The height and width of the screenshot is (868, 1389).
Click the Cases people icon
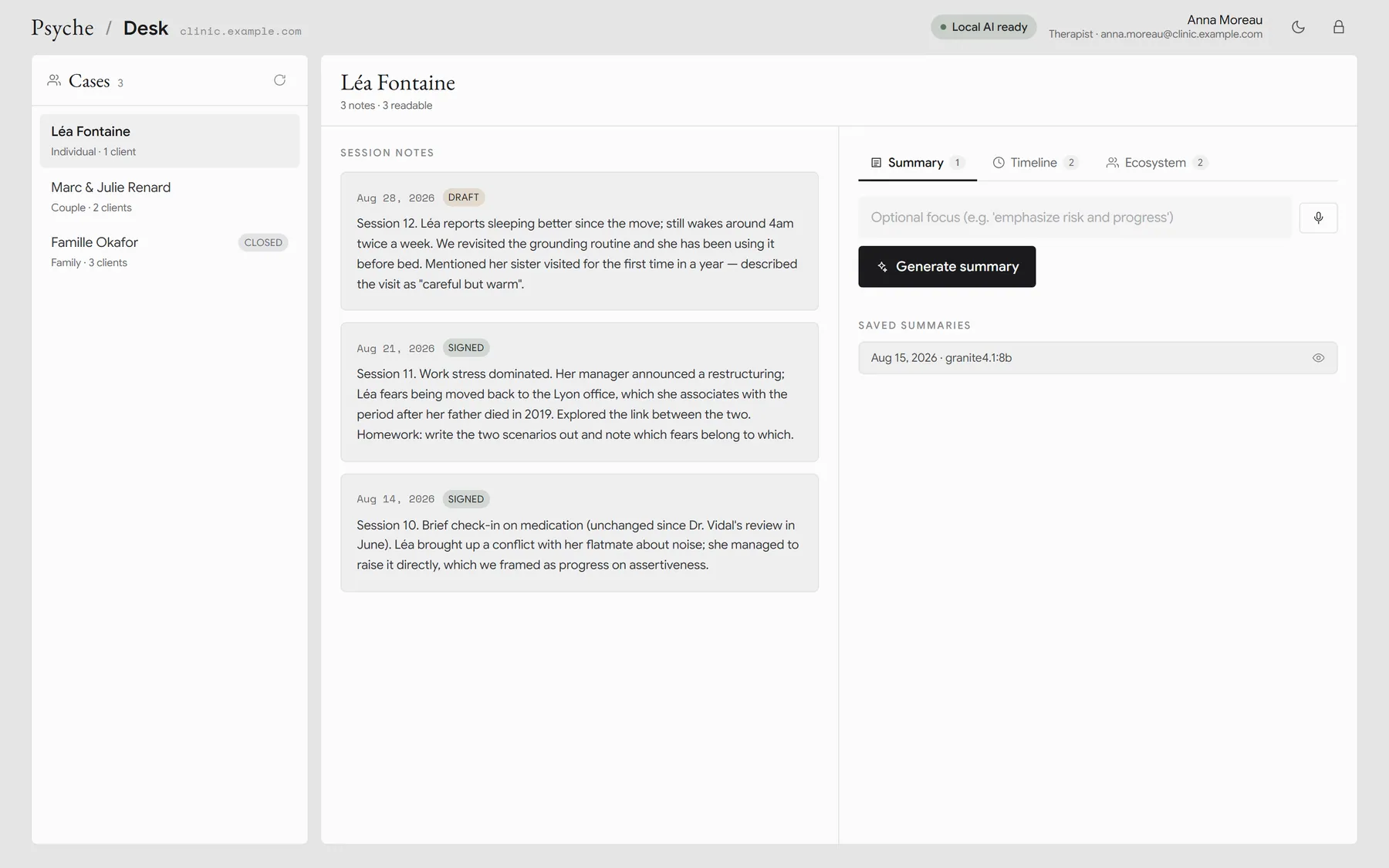click(x=54, y=80)
